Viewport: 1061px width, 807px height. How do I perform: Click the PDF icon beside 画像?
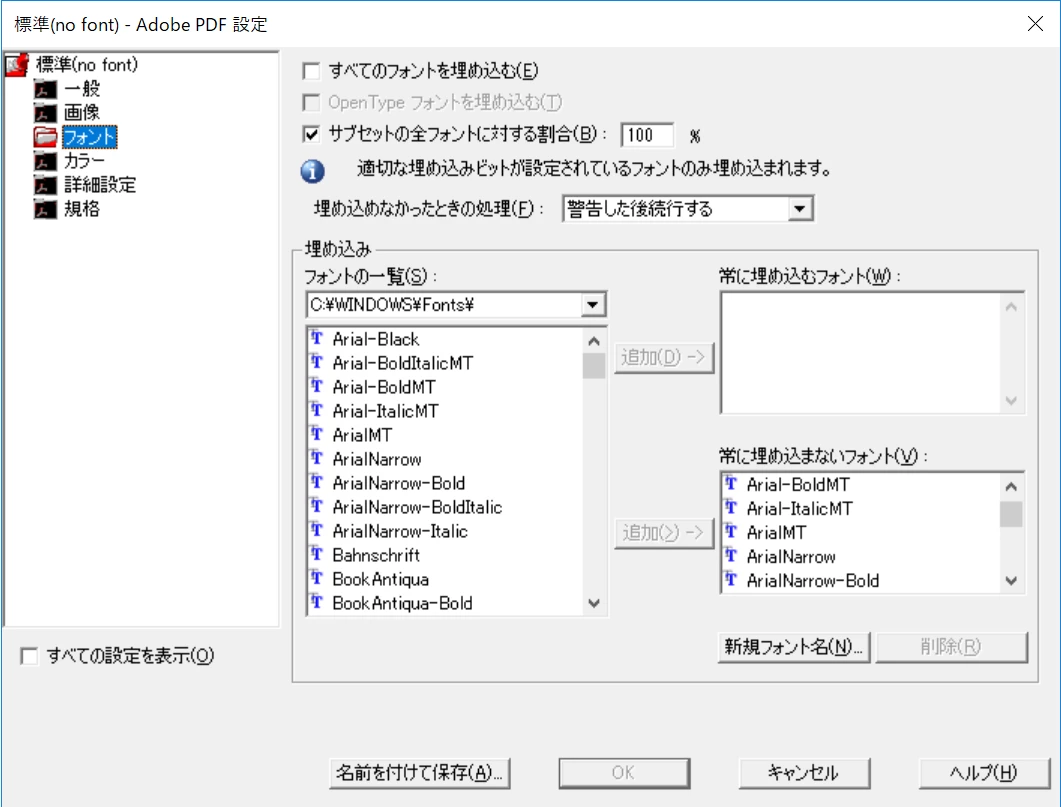click(x=45, y=113)
